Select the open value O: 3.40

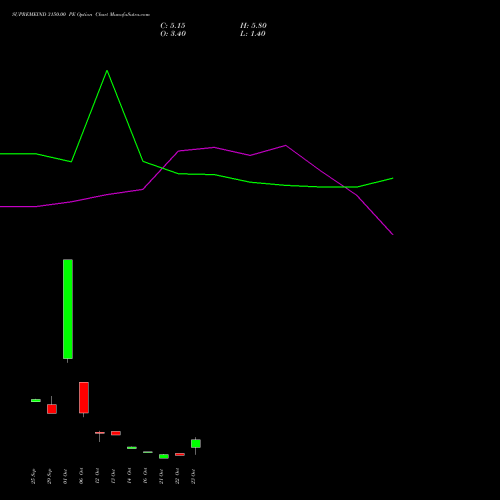tap(173, 34)
